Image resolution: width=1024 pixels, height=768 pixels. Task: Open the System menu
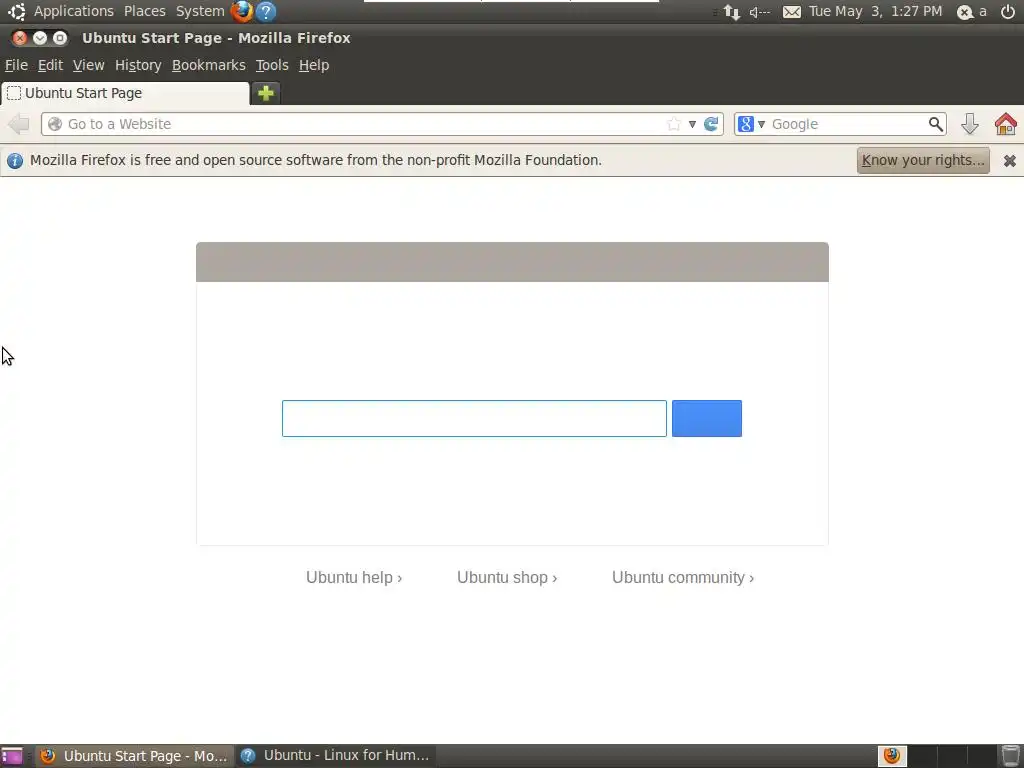[x=200, y=11]
